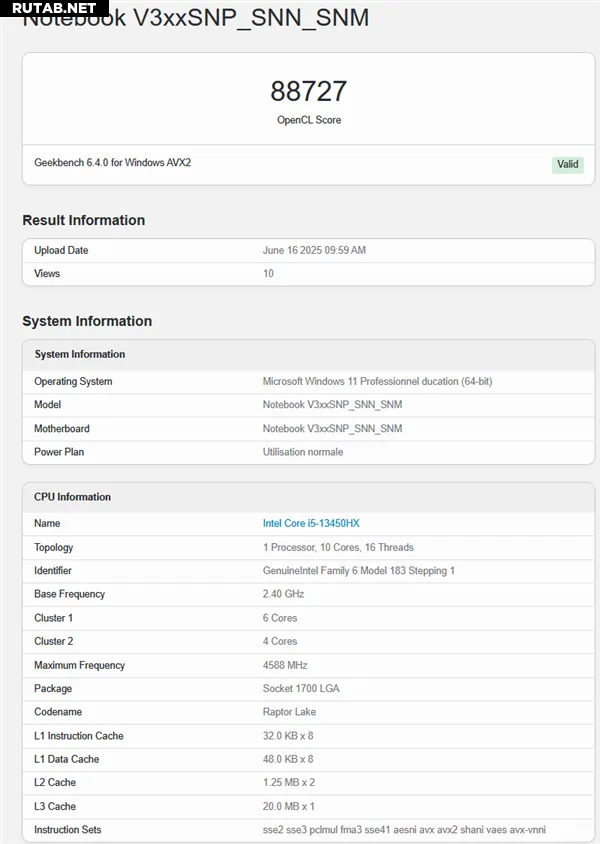The width and height of the screenshot is (600, 844).
Task: Click the Cluster 1 label
Action: (x=53, y=618)
